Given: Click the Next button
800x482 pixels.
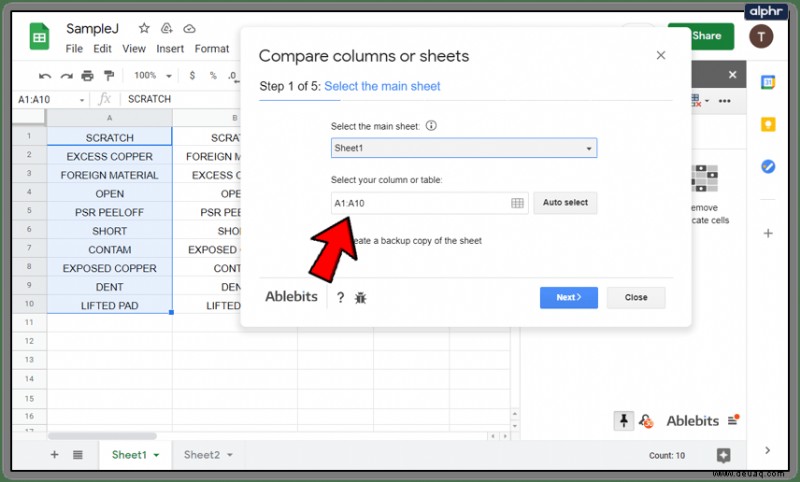Looking at the screenshot, I should pos(569,297).
